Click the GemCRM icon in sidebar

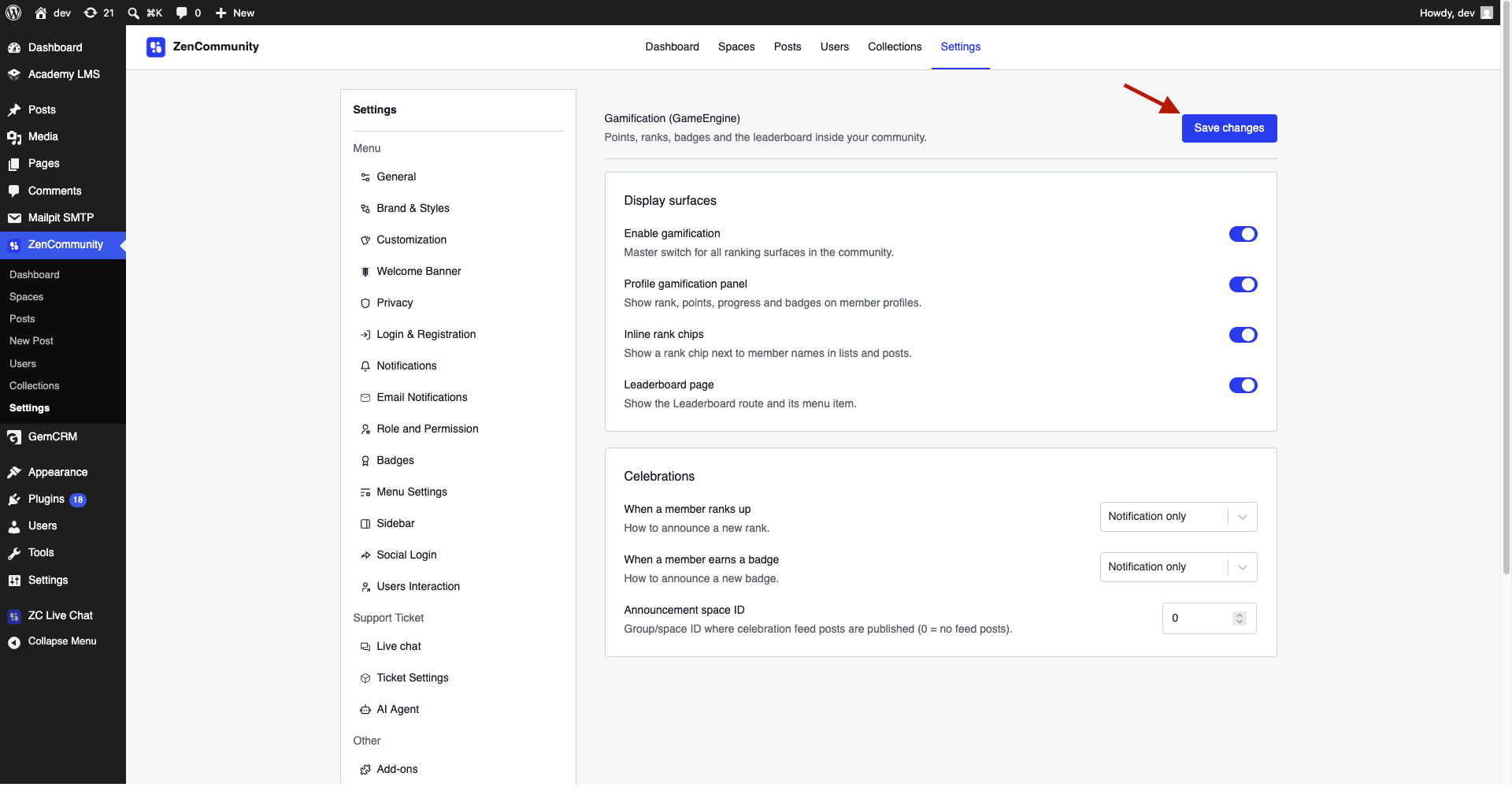[14, 437]
